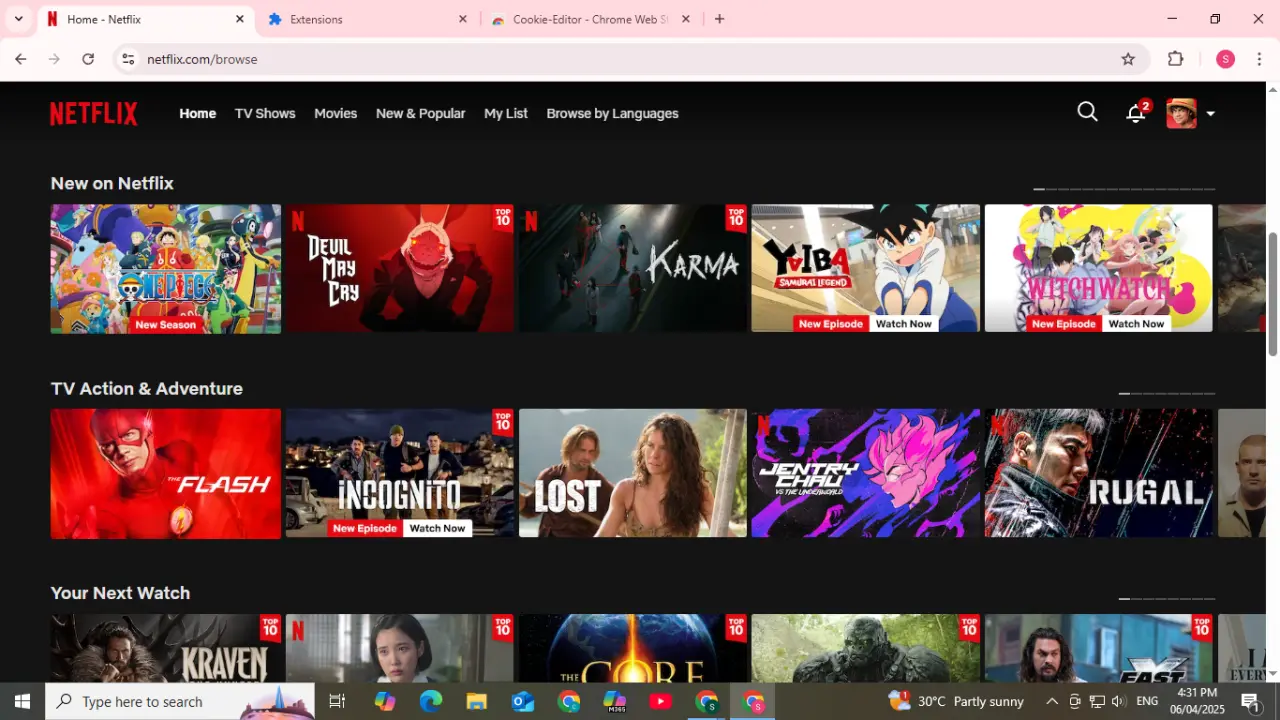Image resolution: width=1280 pixels, height=720 pixels.
Task: Click Watch Now on YAIBA
Action: coord(904,324)
